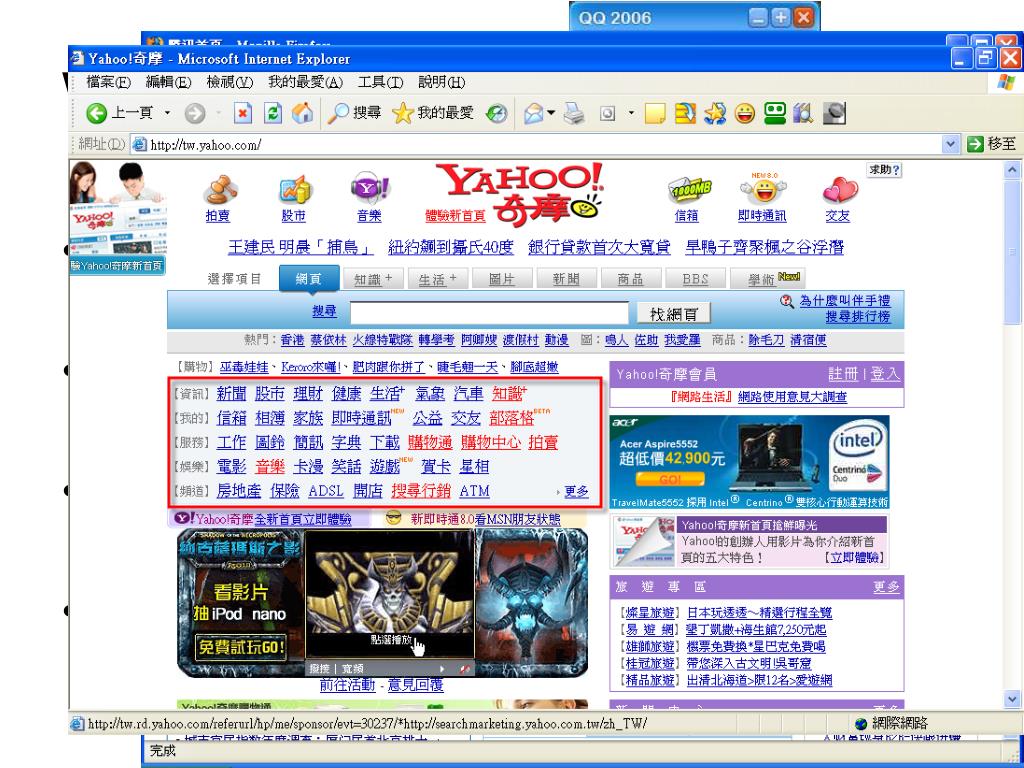Image resolution: width=1024 pixels, height=768 pixels.
Task: Select the 網頁 search tab
Action: (309, 278)
